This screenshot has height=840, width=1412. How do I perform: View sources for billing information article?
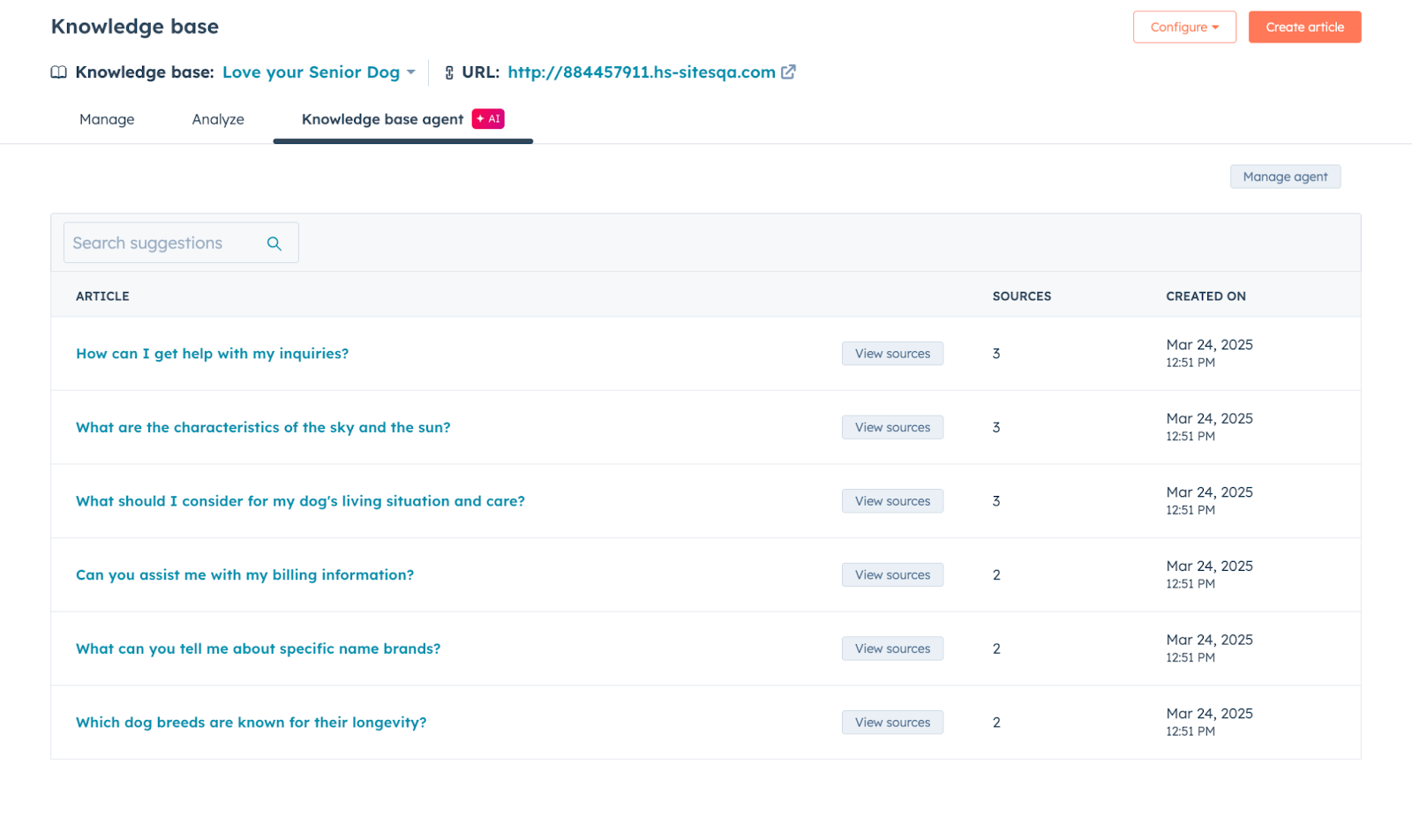point(892,575)
